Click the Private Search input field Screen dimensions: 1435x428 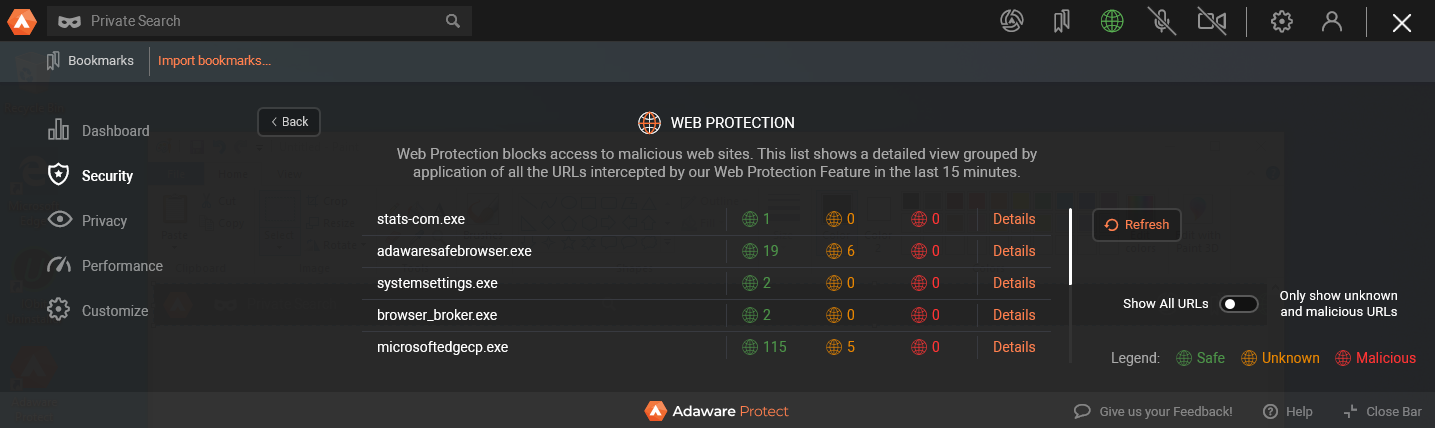[260, 21]
